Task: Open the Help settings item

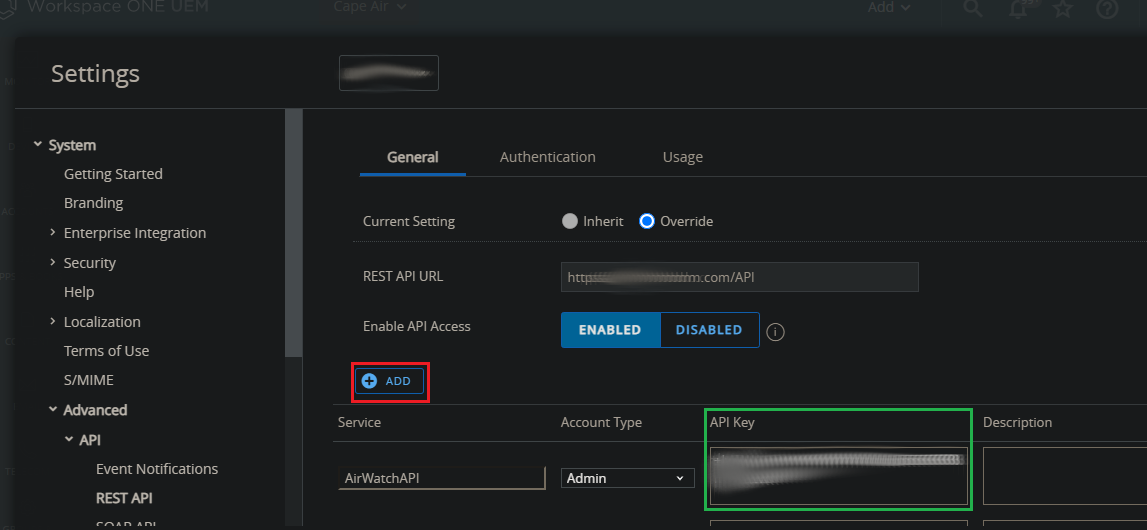Action: 79,292
